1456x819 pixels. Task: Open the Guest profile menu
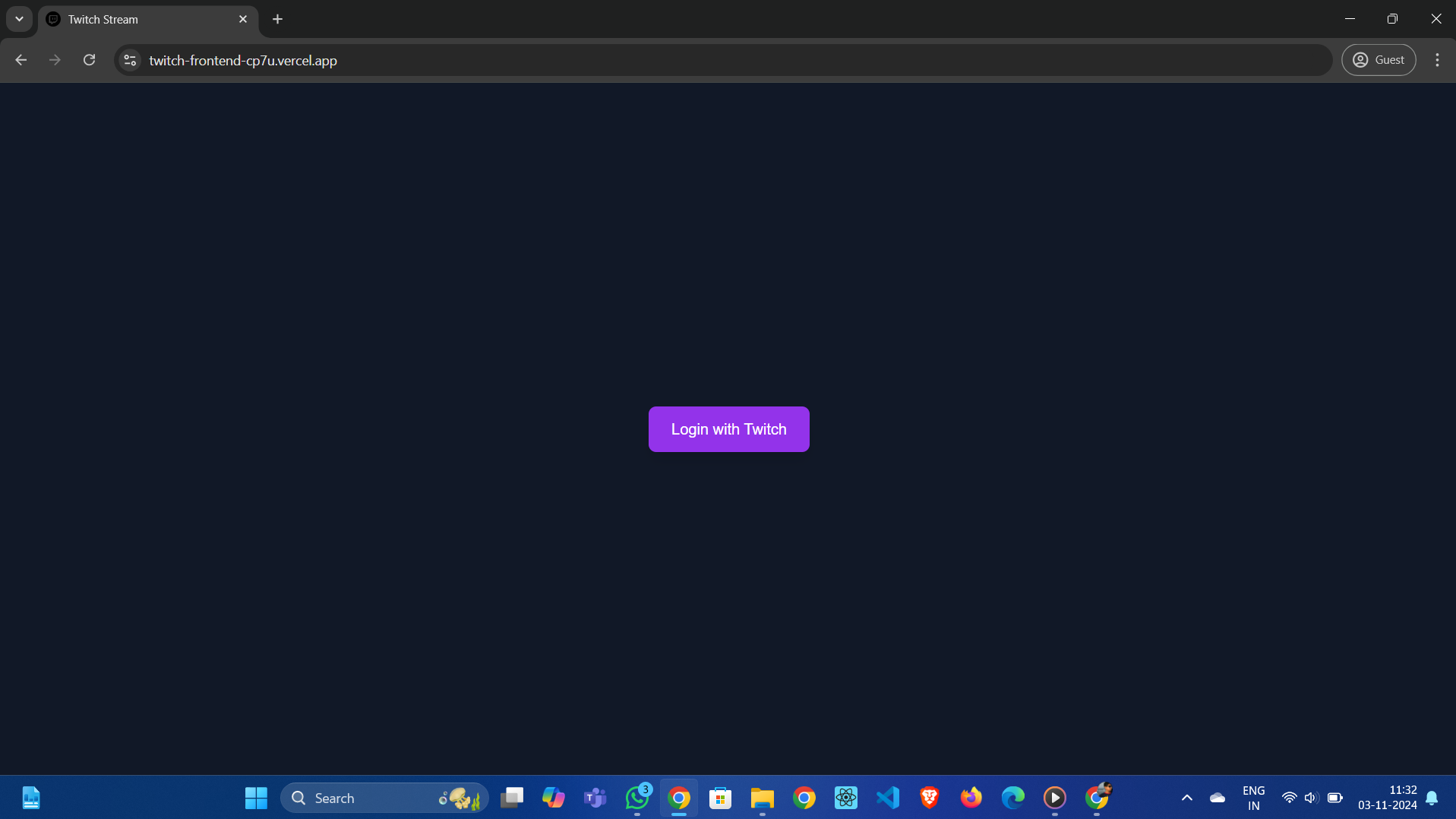pos(1379,60)
